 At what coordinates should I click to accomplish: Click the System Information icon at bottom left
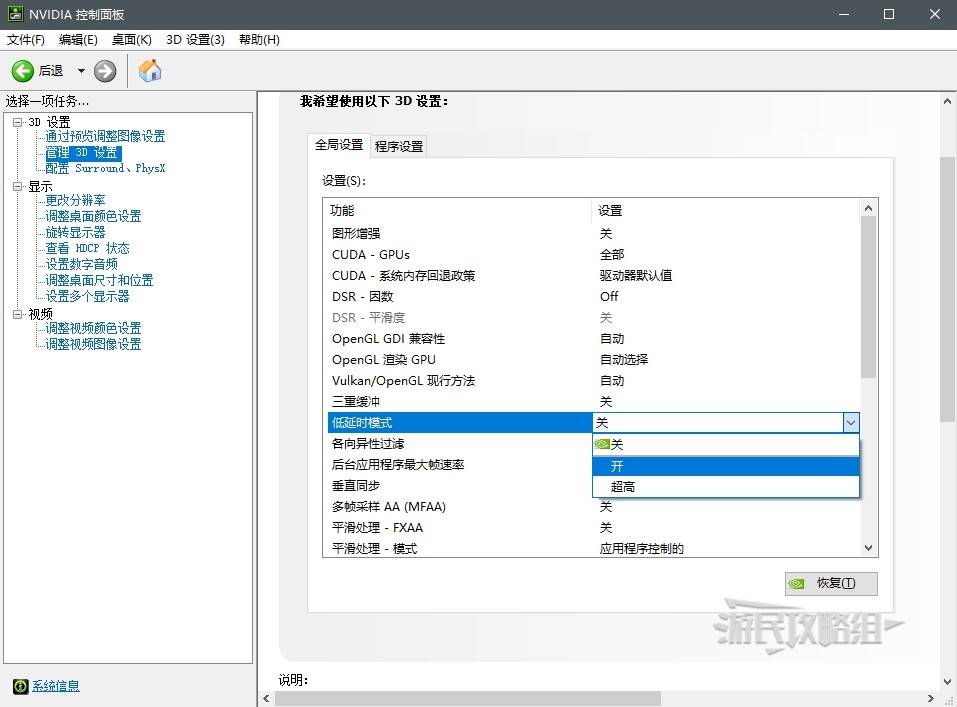coord(20,686)
